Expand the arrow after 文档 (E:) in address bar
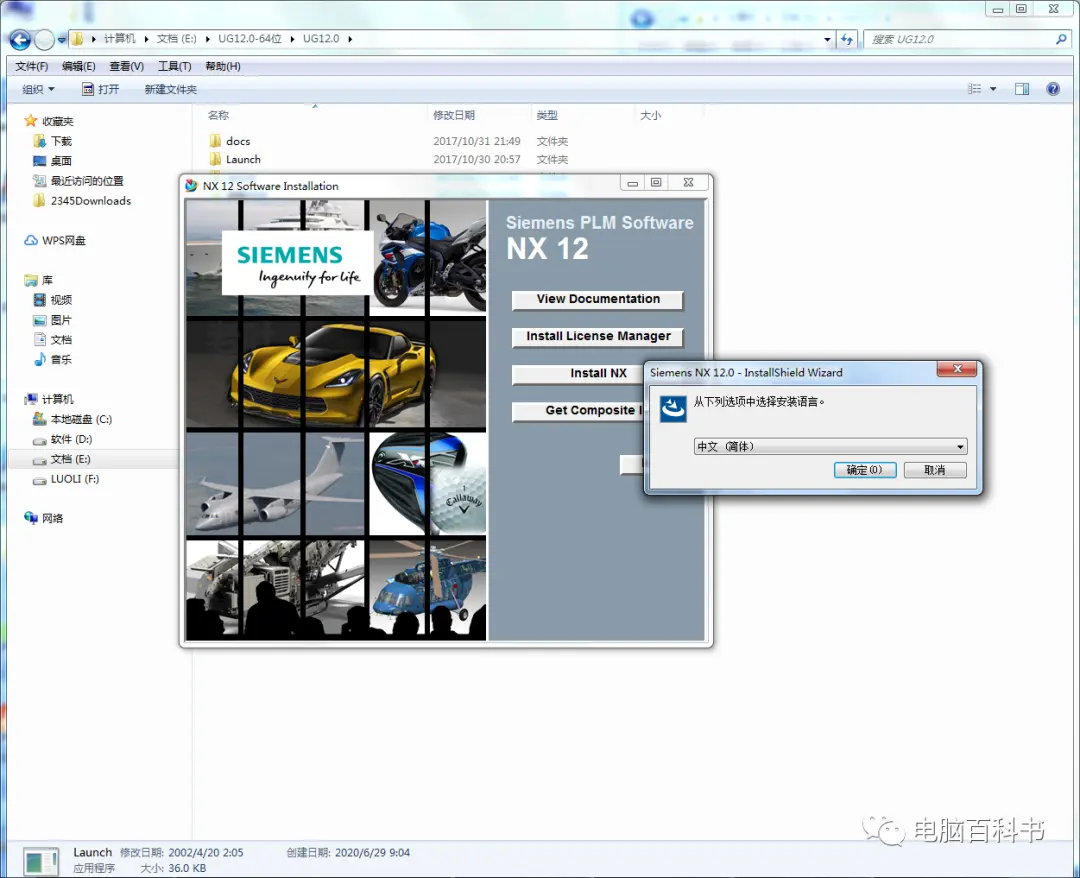This screenshot has width=1080, height=878. [208, 39]
